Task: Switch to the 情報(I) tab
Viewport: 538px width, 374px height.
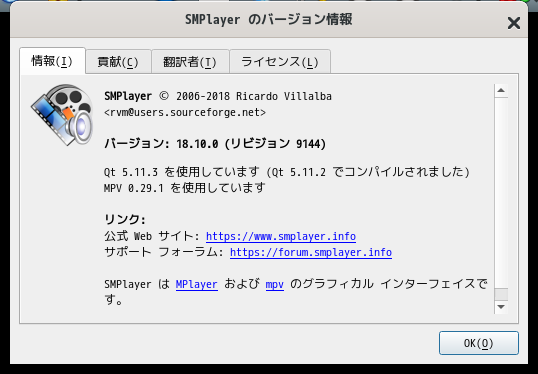Action: (52, 61)
